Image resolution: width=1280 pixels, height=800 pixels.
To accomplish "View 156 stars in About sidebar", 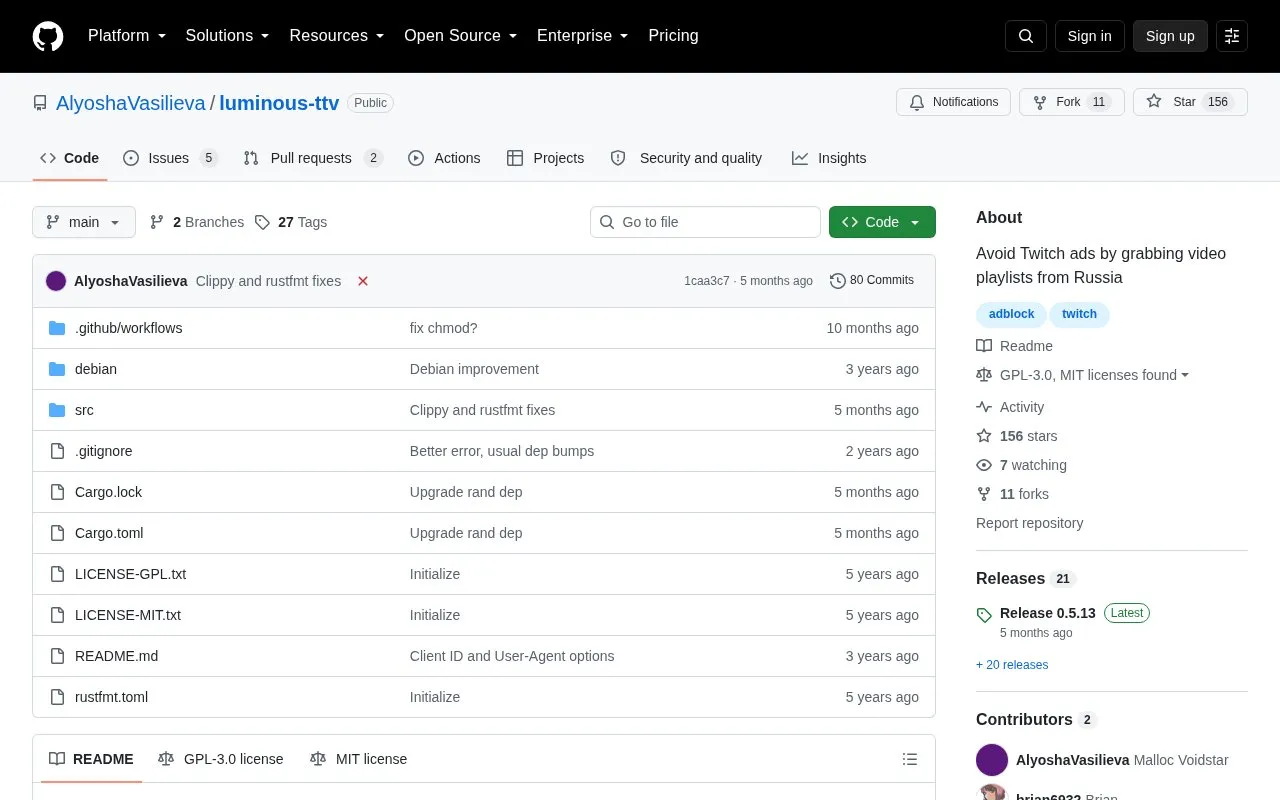I will 1016,436.
